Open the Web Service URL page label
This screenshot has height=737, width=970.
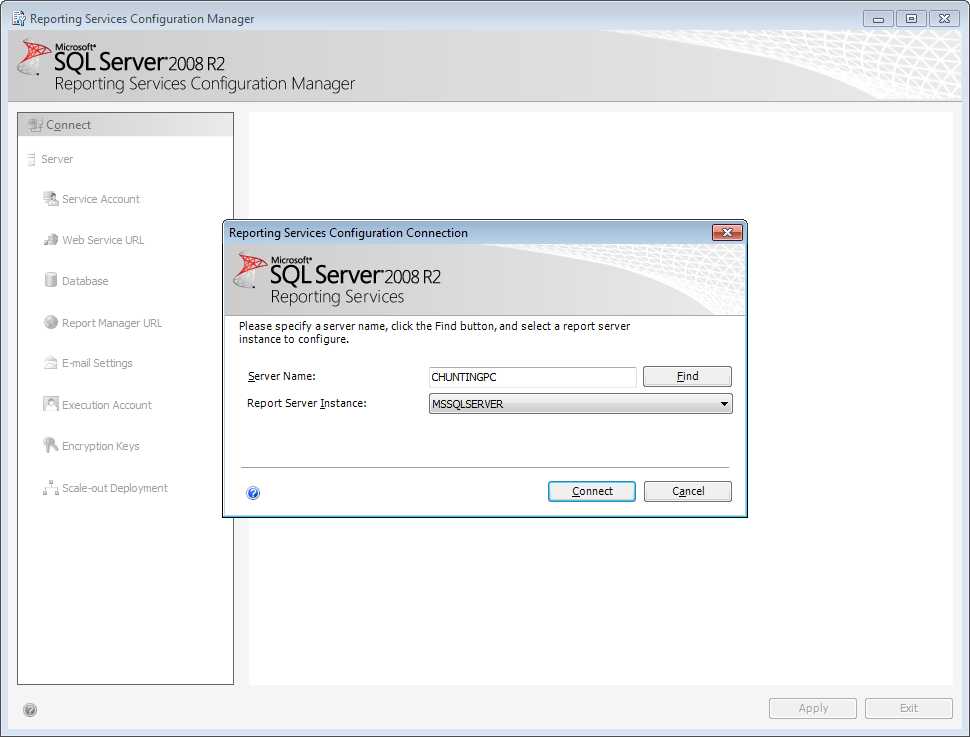point(103,240)
